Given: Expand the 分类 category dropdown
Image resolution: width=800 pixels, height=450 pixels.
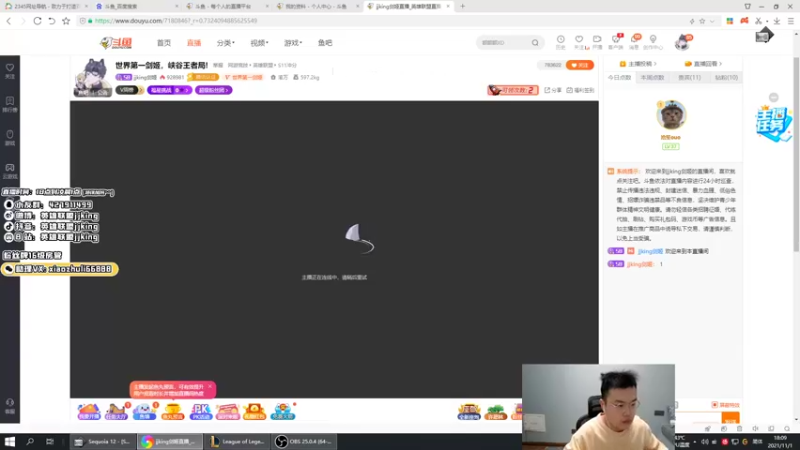Looking at the screenshot, I should [x=226, y=43].
